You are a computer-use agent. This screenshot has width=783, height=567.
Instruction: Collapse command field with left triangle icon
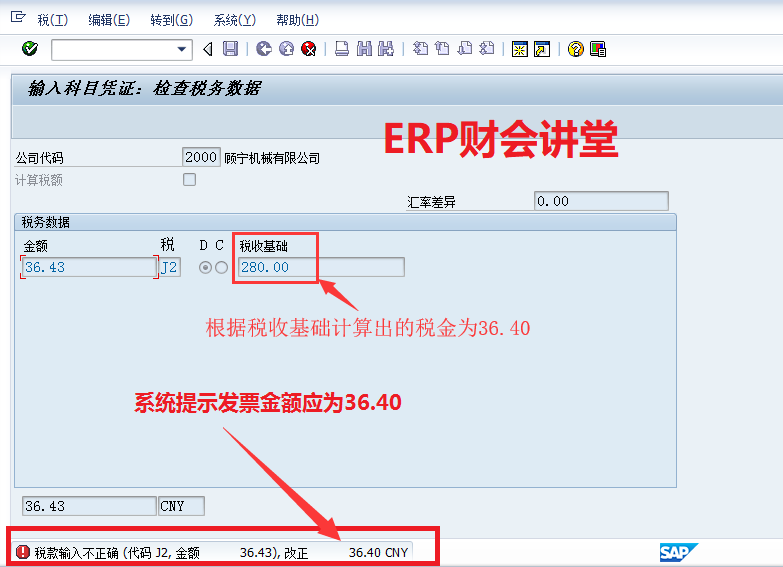(208, 49)
